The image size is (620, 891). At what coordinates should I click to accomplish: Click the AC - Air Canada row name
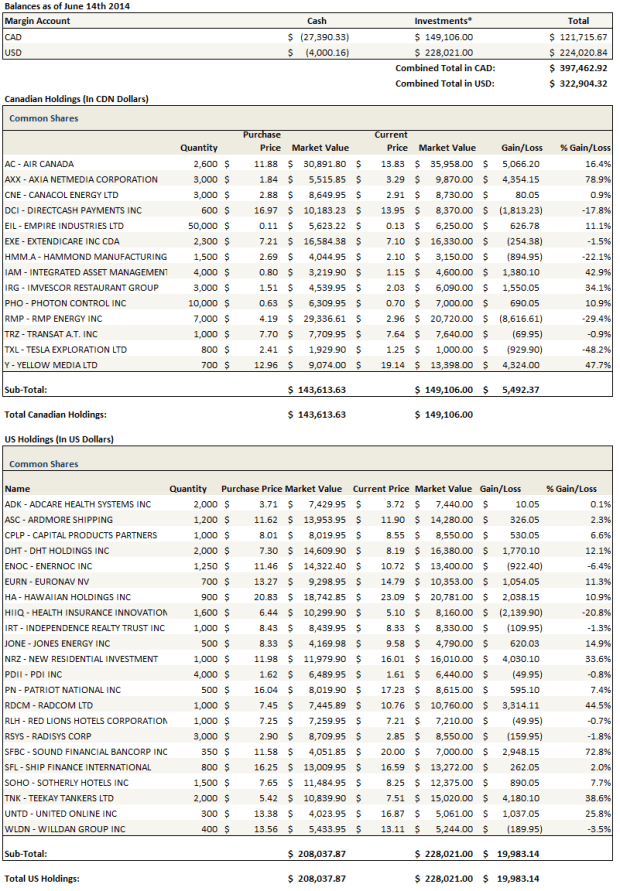[x=39, y=163]
